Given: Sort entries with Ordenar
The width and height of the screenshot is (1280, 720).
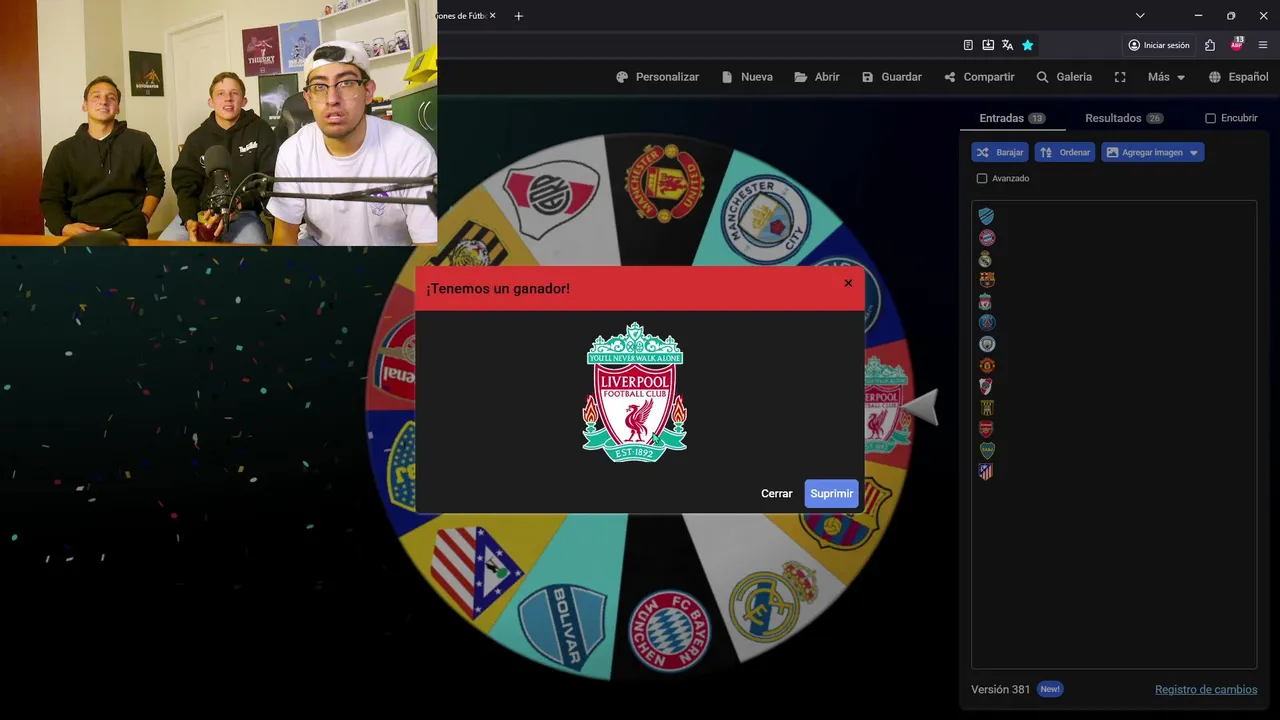Looking at the screenshot, I should click(x=1065, y=152).
